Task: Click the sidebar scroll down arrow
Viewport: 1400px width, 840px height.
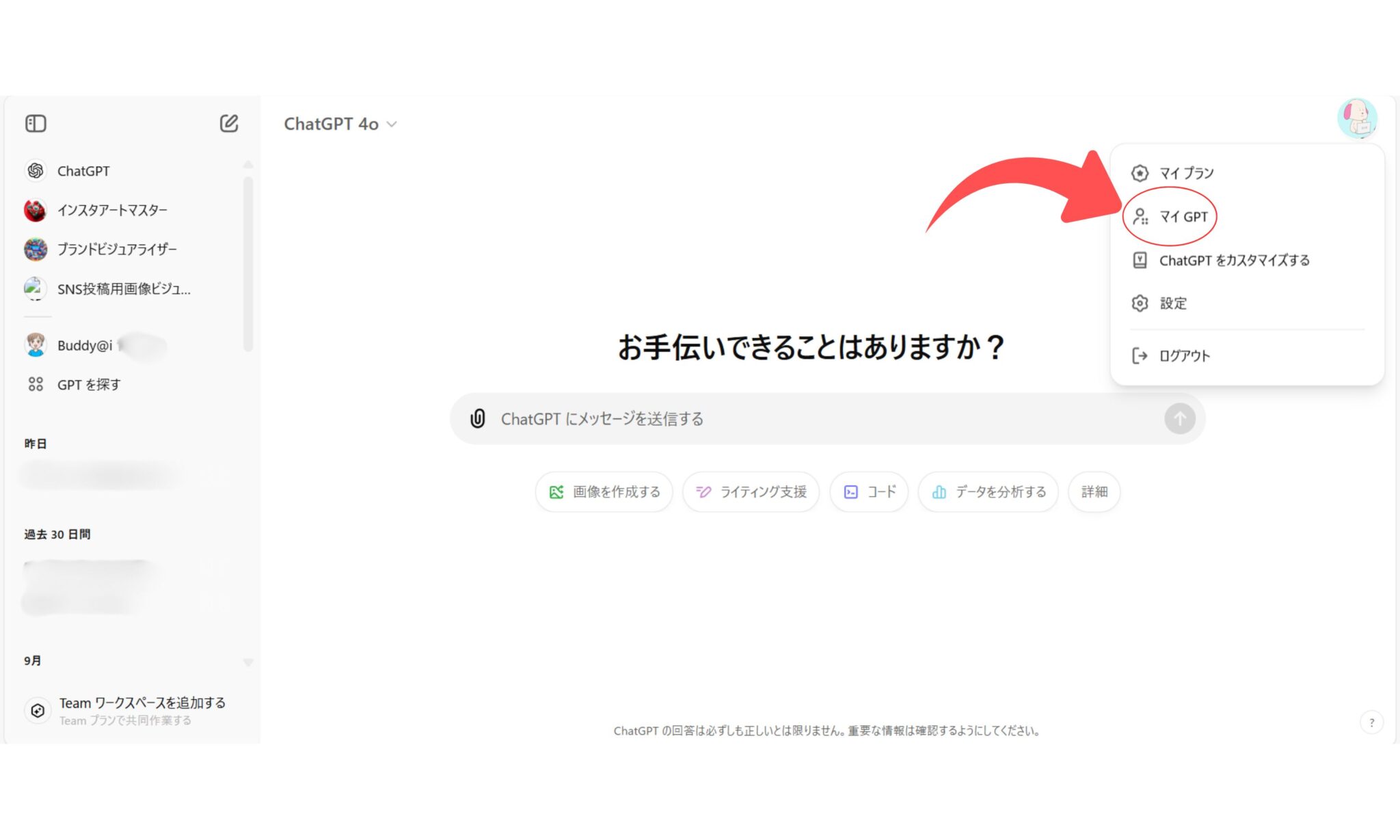Action: click(x=248, y=662)
